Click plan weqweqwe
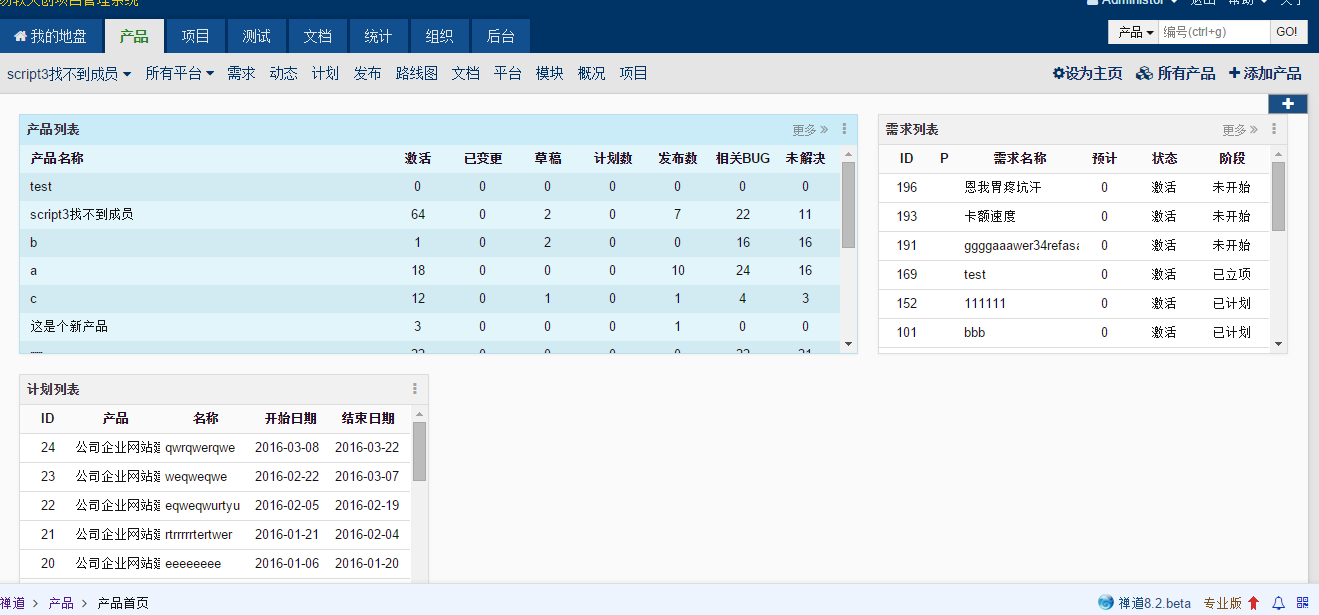Screen dimensions: 1319x615 tap(196, 477)
